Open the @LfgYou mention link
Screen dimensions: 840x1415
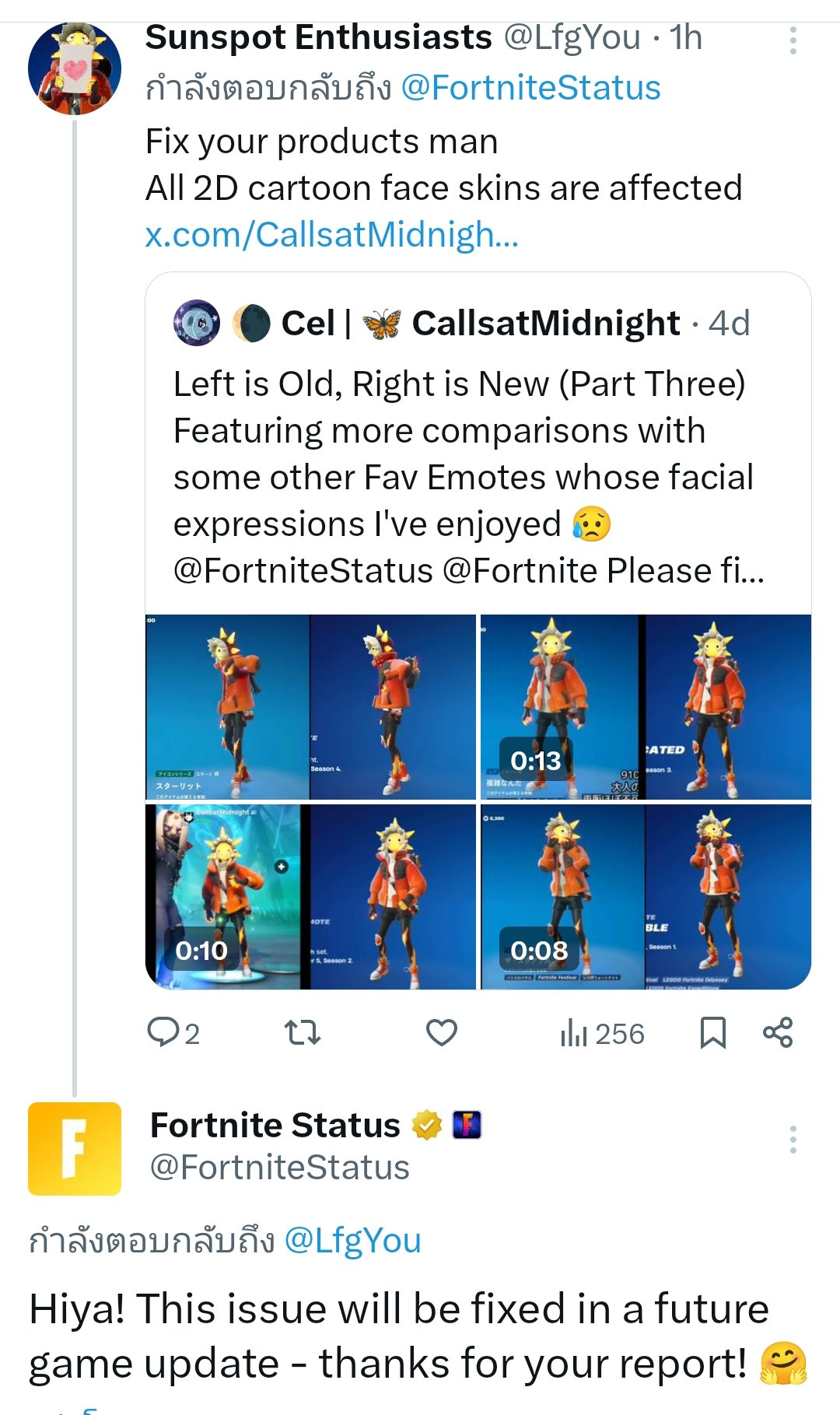click(x=352, y=1240)
